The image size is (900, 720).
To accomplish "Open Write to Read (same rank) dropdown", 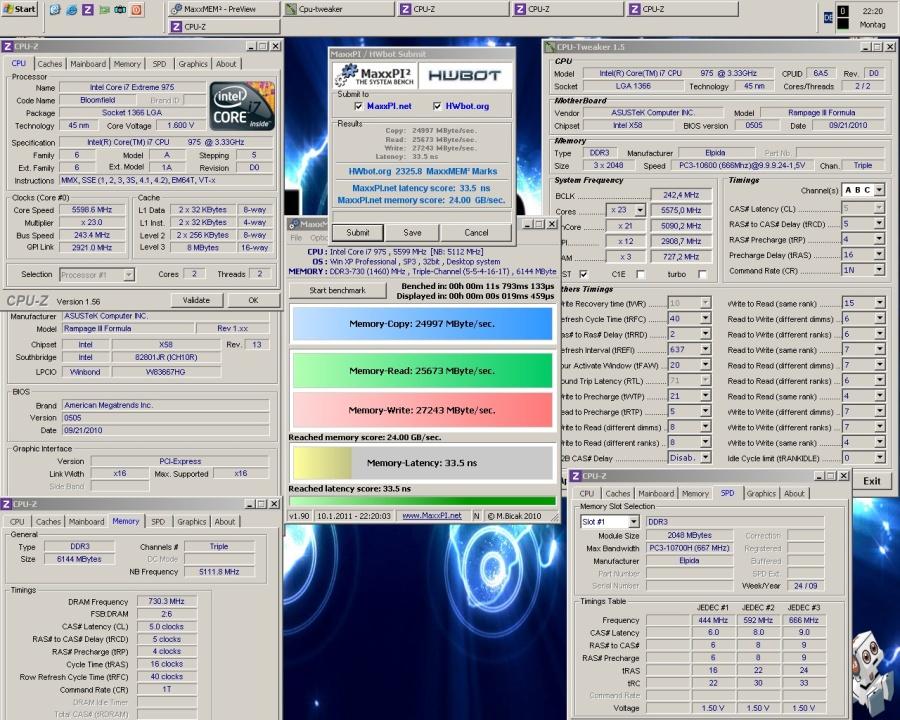I will click(x=879, y=303).
